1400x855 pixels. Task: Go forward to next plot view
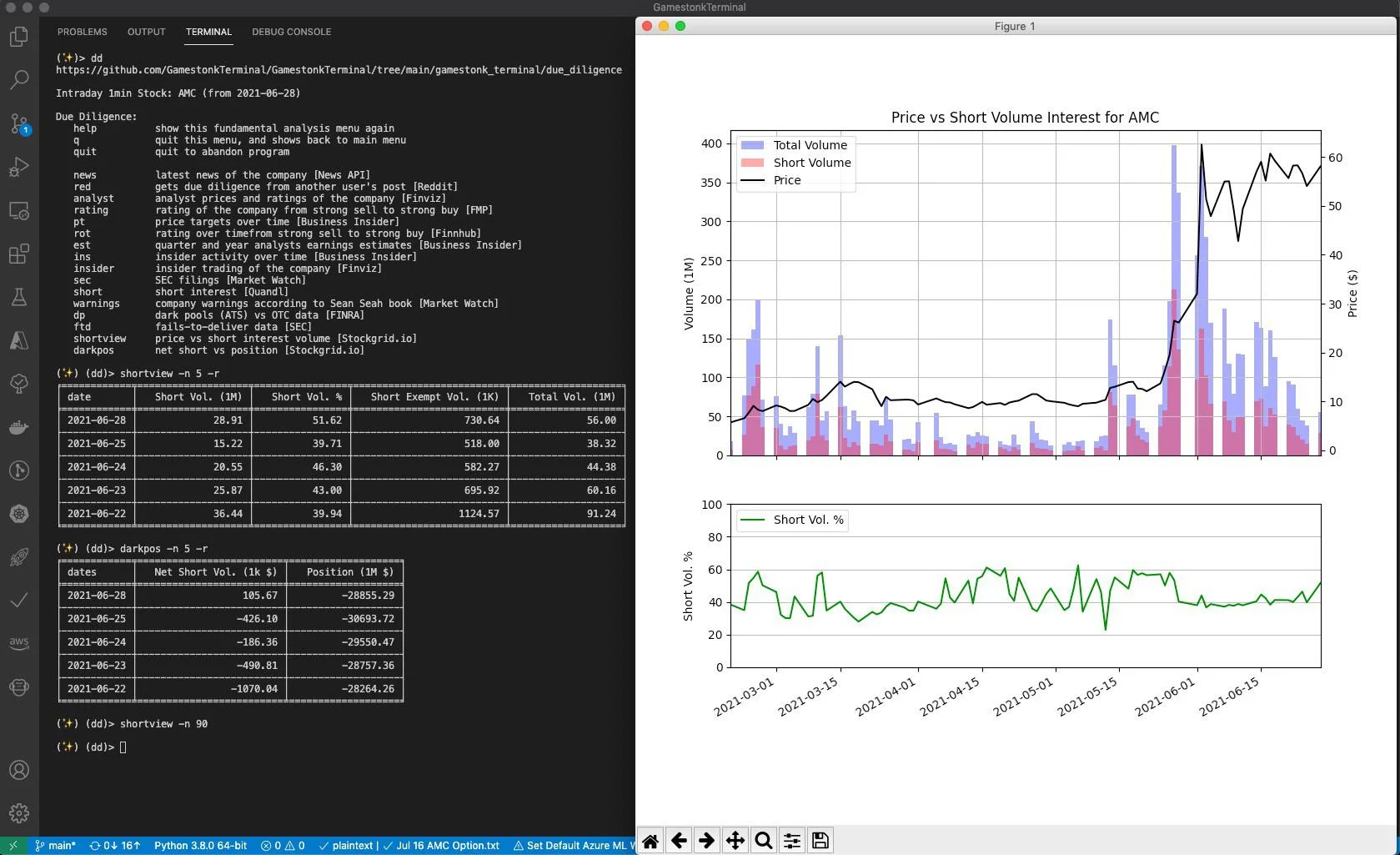coord(706,841)
